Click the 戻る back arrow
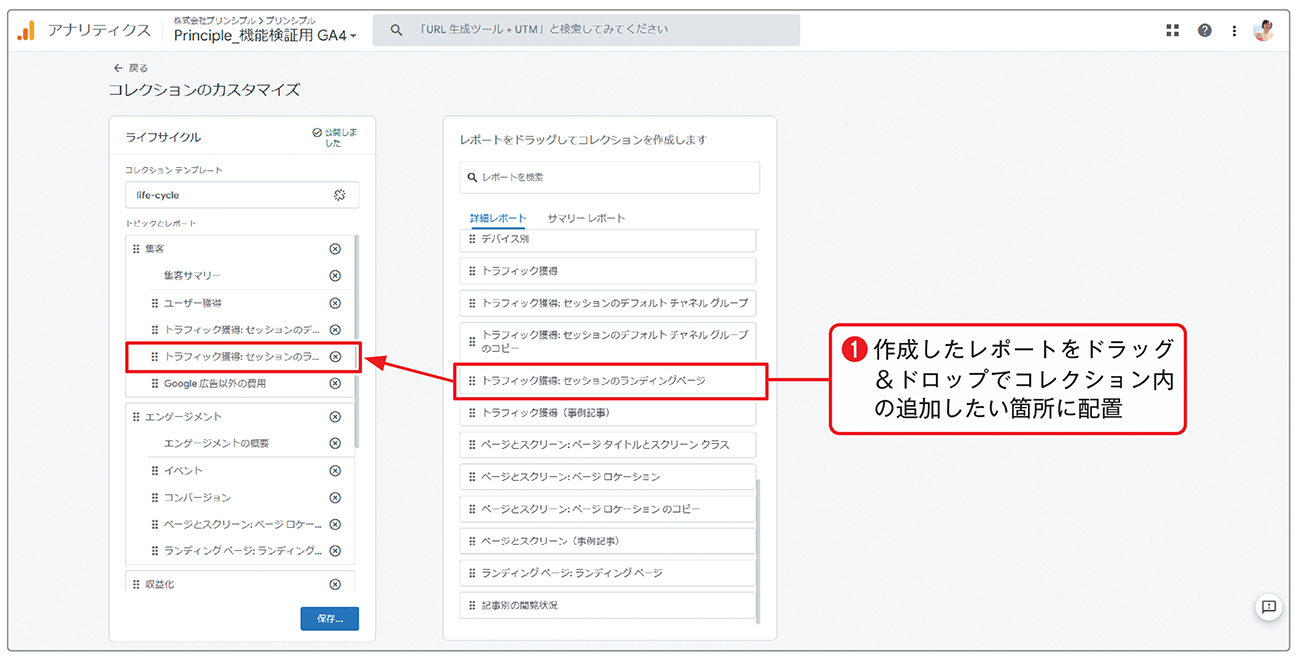The image size is (1300, 665). (117, 68)
